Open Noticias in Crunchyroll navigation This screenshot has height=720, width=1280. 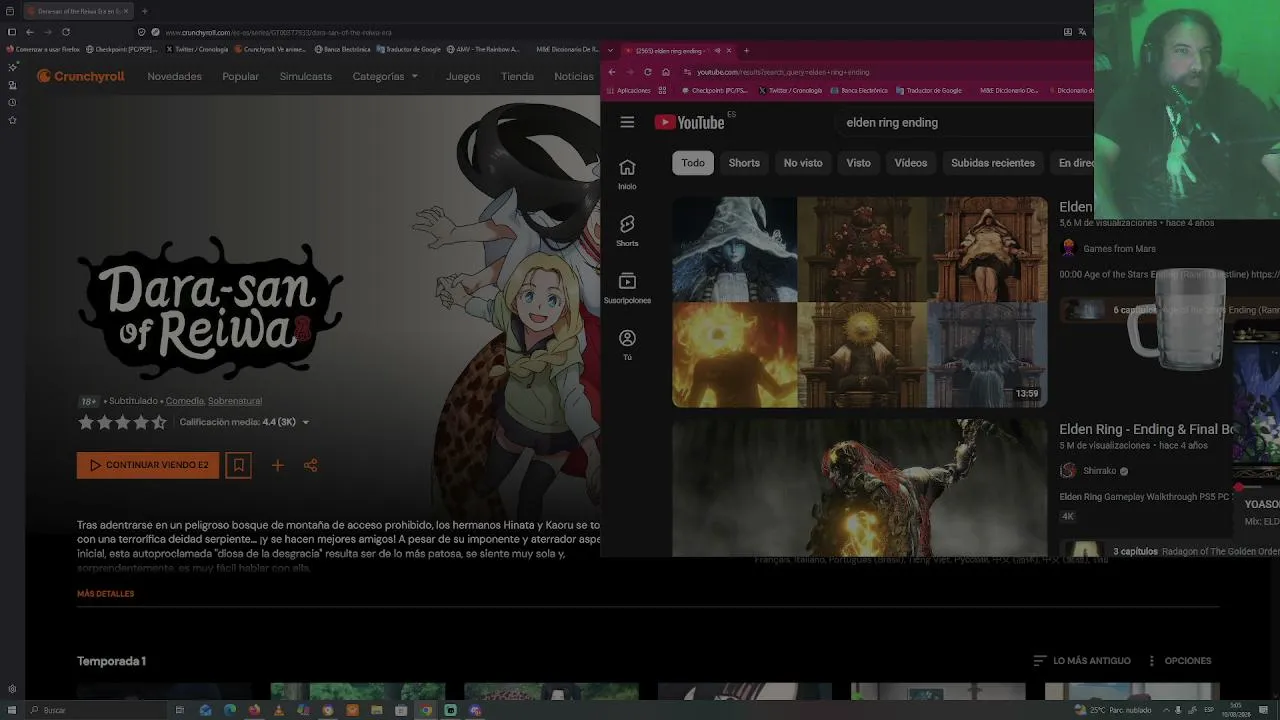pyautogui.click(x=574, y=76)
